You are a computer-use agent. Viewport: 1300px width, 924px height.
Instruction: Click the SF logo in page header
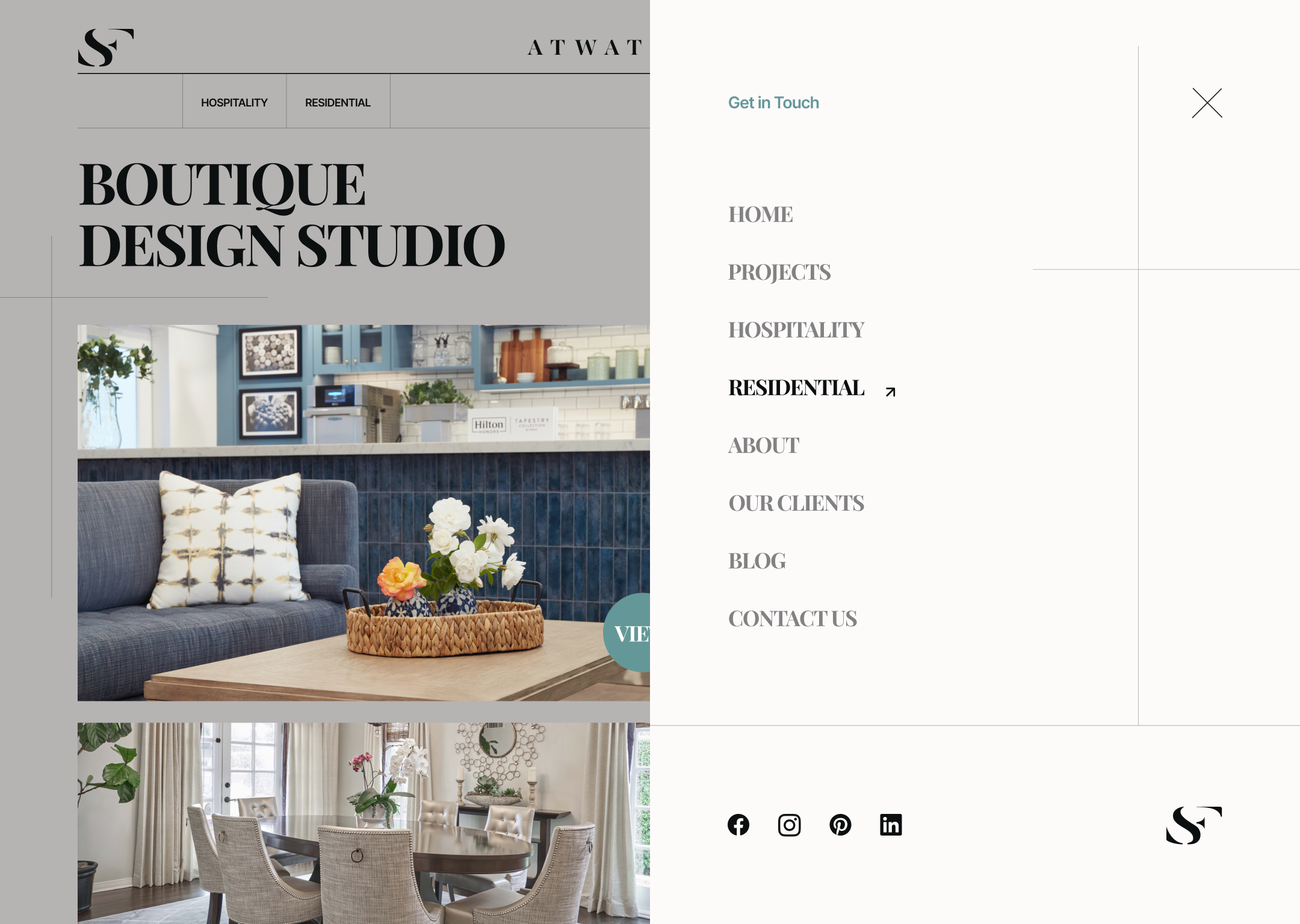[105, 48]
